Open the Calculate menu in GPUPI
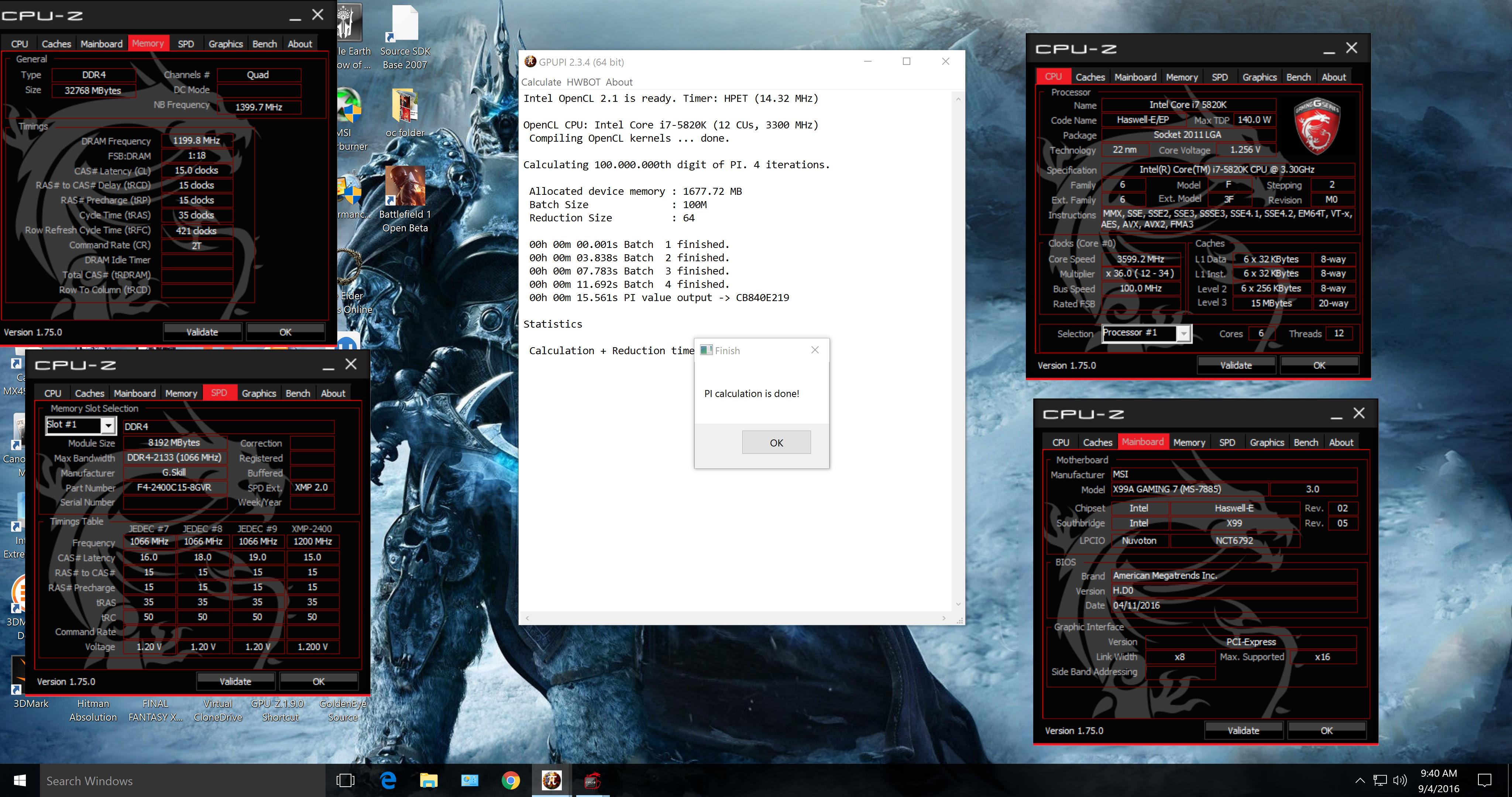The height and width of the screenshot is (797, 1512). click(x=541, y=82)
